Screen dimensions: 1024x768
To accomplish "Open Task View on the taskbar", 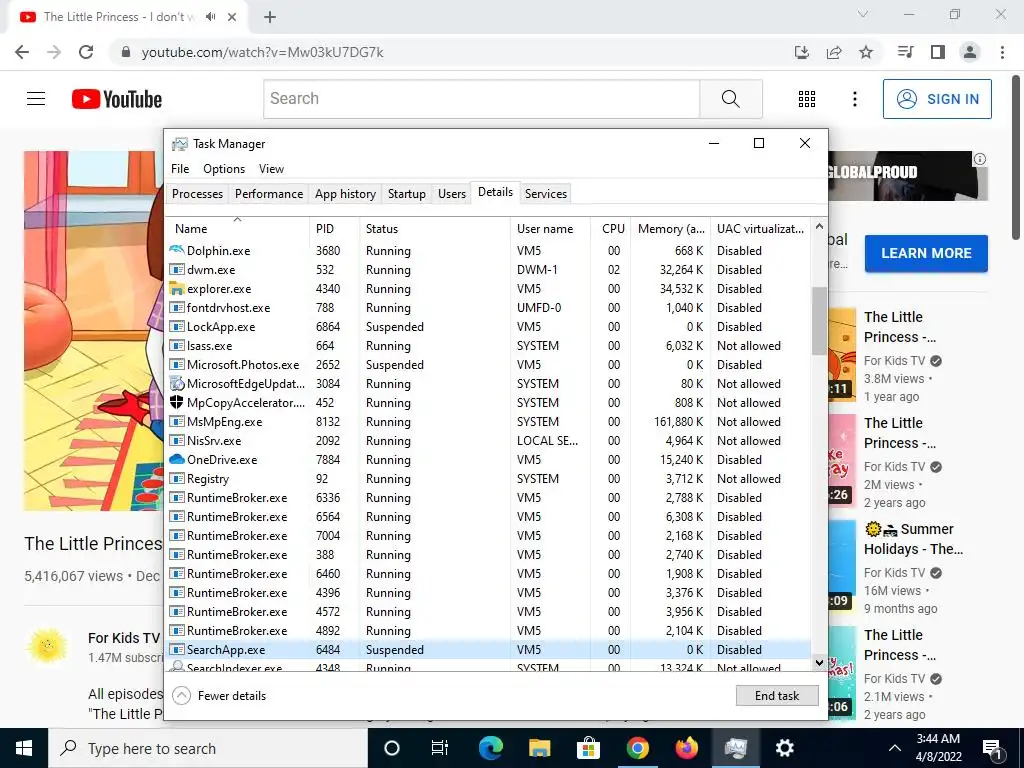I will click(x=440, y=748).
